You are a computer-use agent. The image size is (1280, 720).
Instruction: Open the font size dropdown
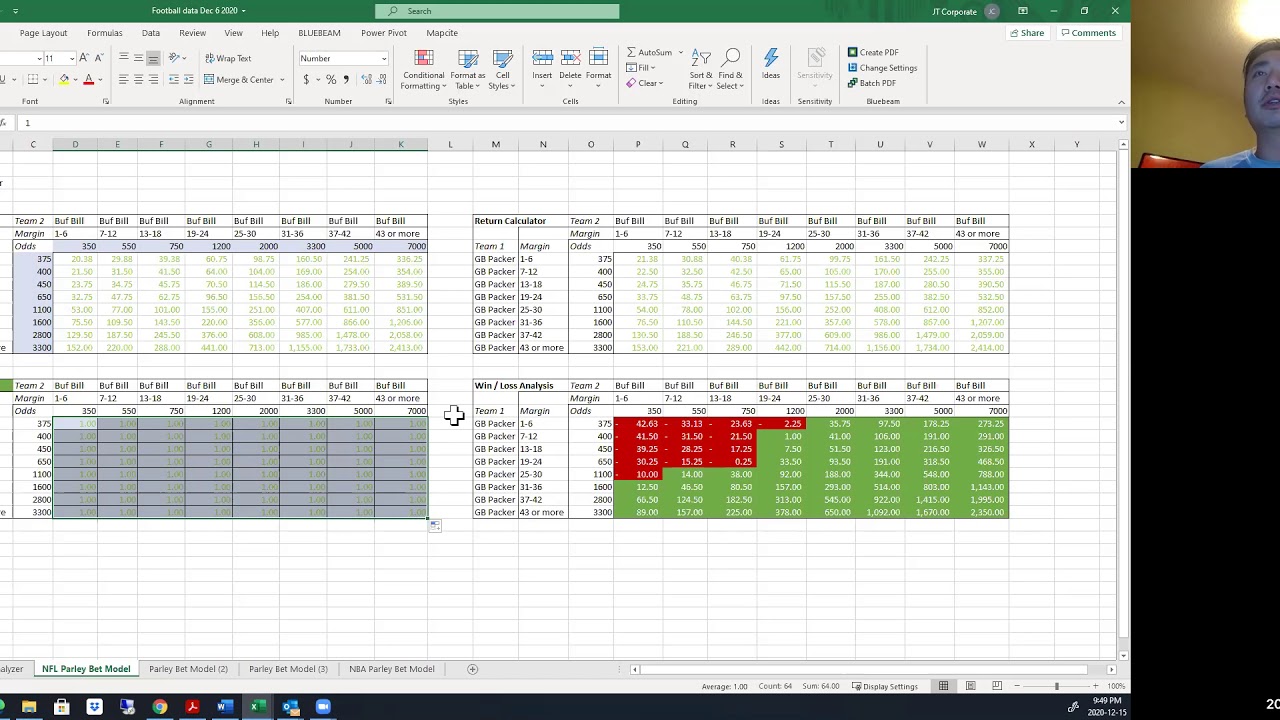tap(72, 59)
